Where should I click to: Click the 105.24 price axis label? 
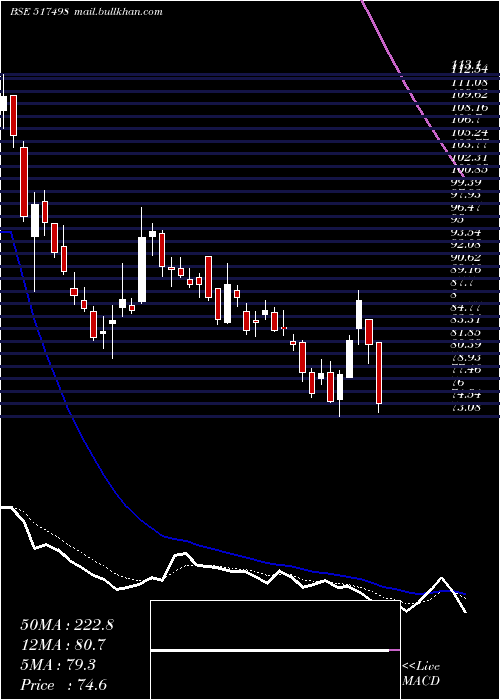469,133
